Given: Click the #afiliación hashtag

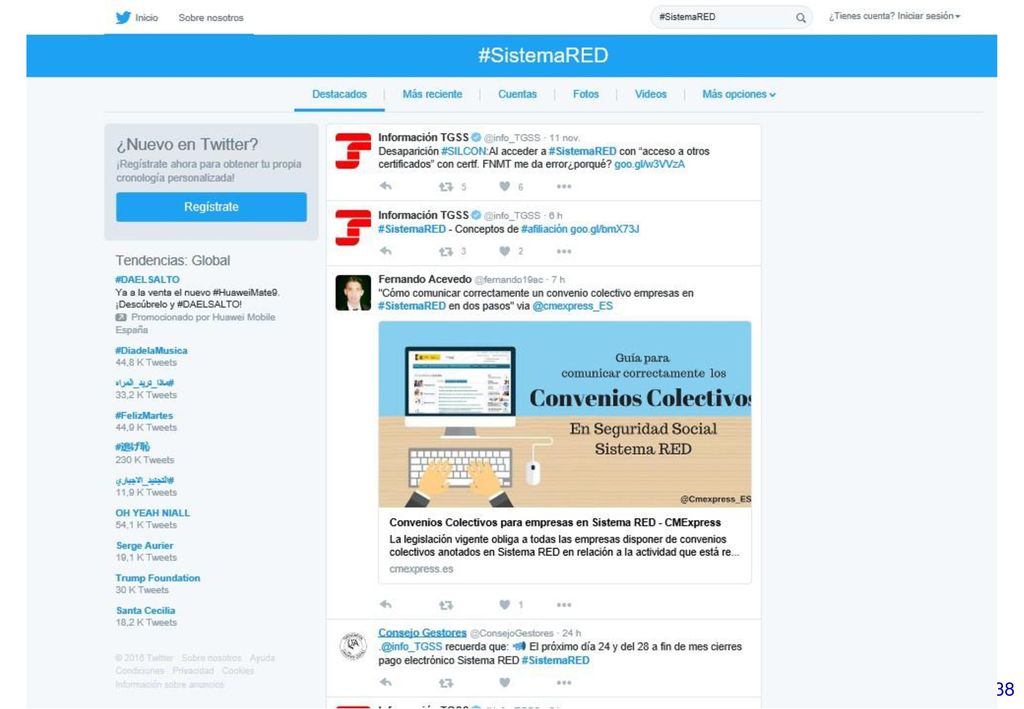Looking at the screenshot, I should (x=545, y=229).
